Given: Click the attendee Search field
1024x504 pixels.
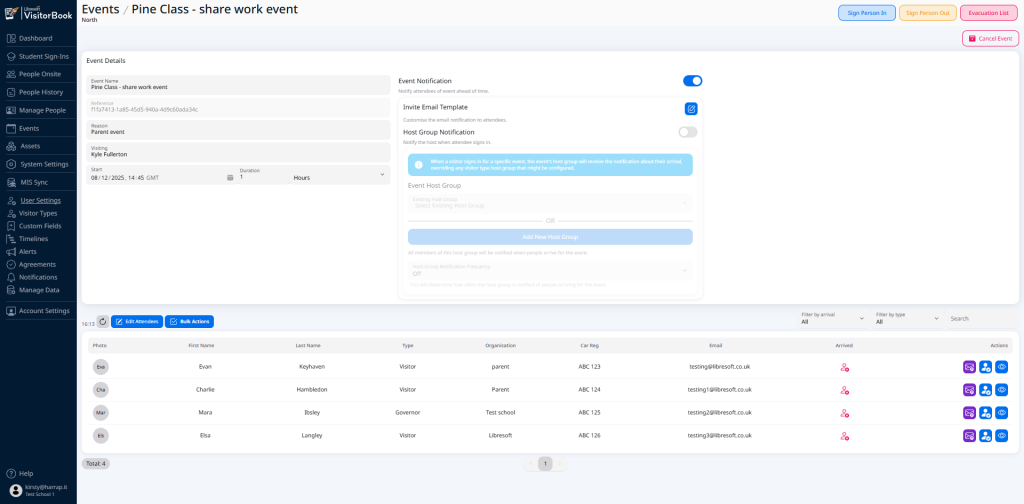Looking at the screenshot, I should [978, 318].
